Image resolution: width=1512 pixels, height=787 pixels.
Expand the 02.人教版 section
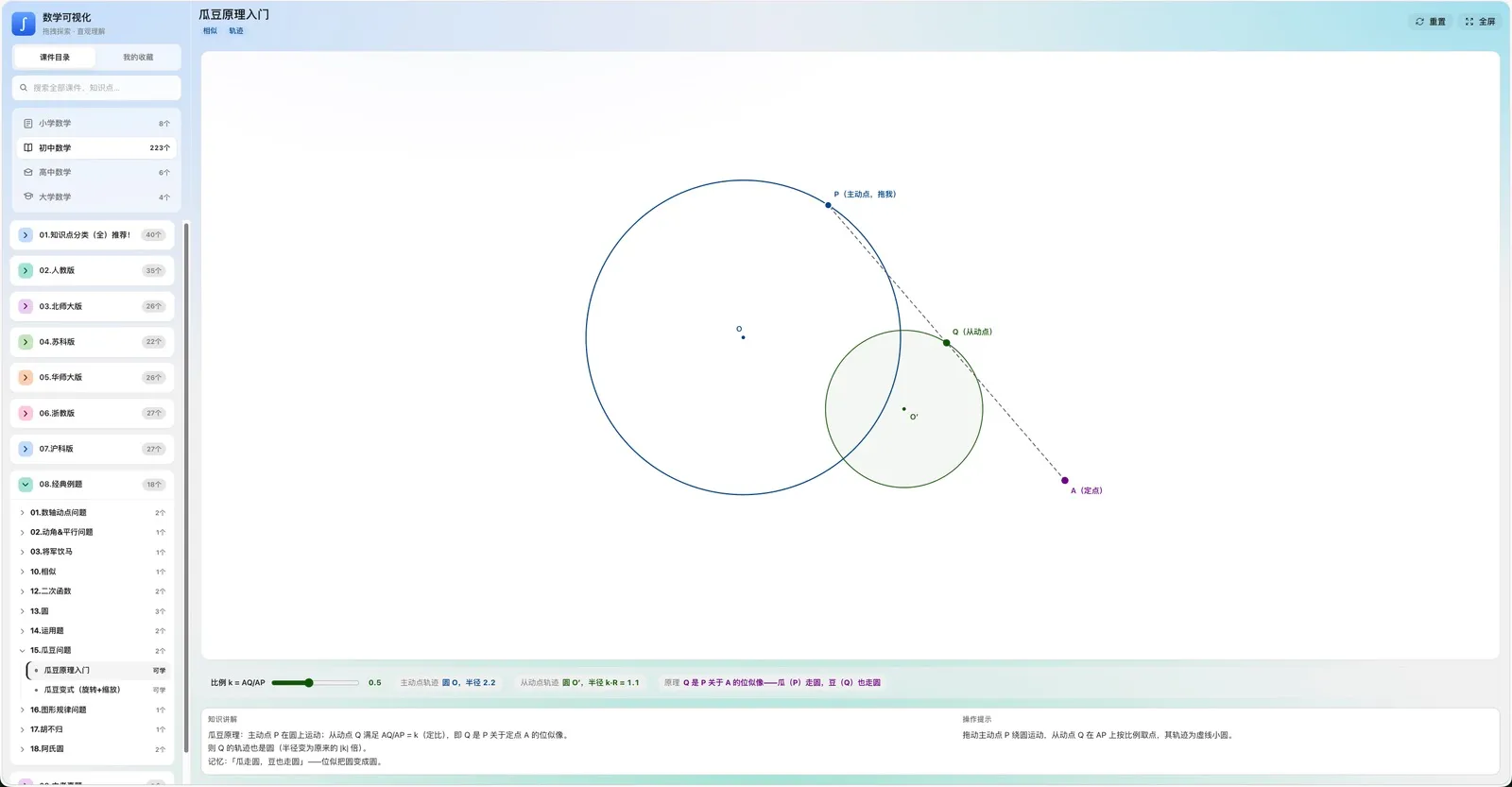click(x=26, y=271)
